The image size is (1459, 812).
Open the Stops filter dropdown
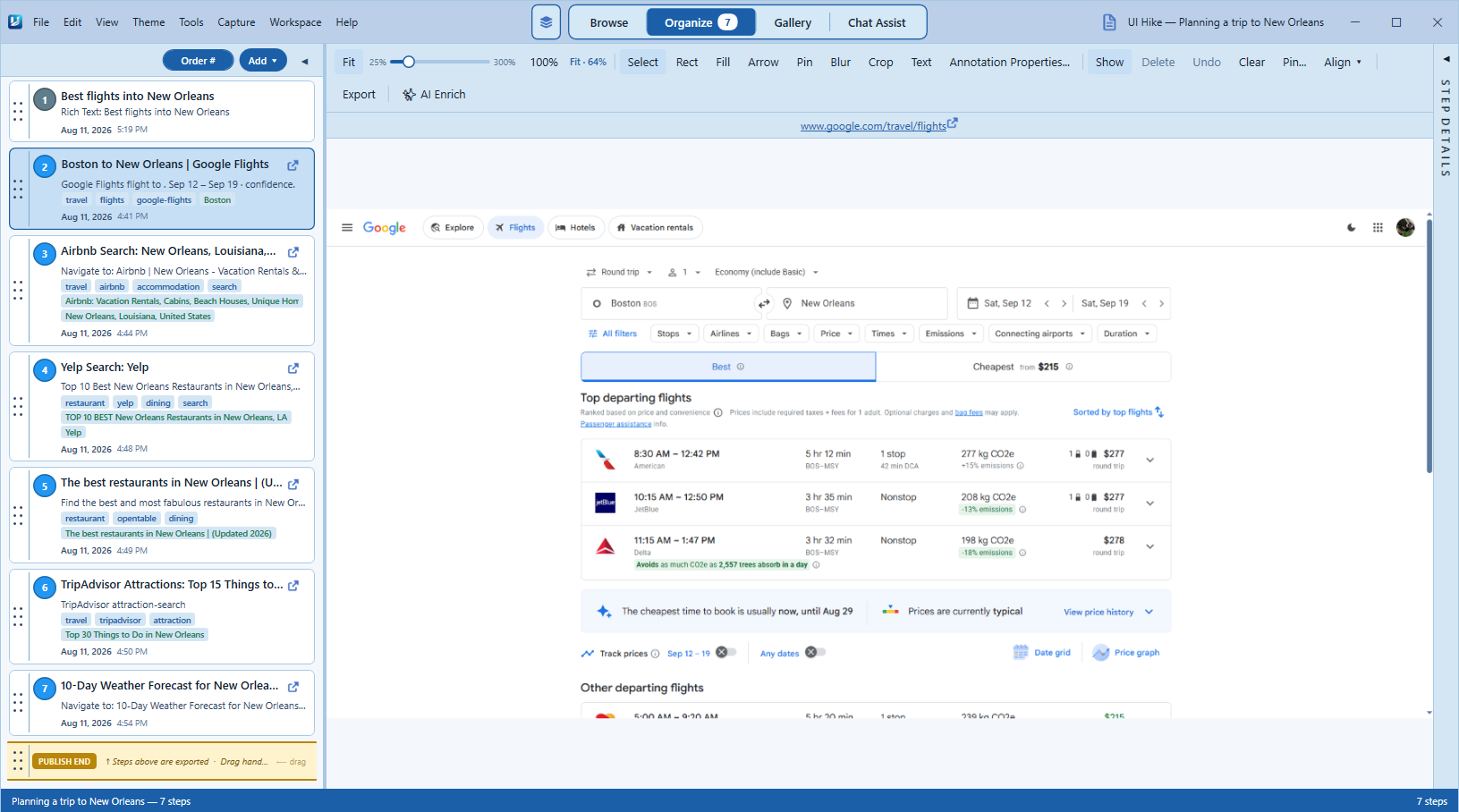point(674,334)
